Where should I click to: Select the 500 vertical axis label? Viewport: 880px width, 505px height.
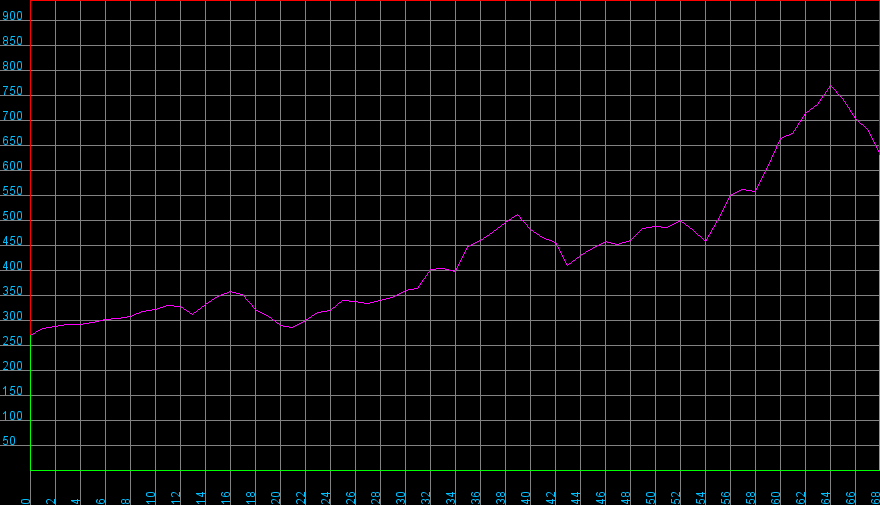12,216
